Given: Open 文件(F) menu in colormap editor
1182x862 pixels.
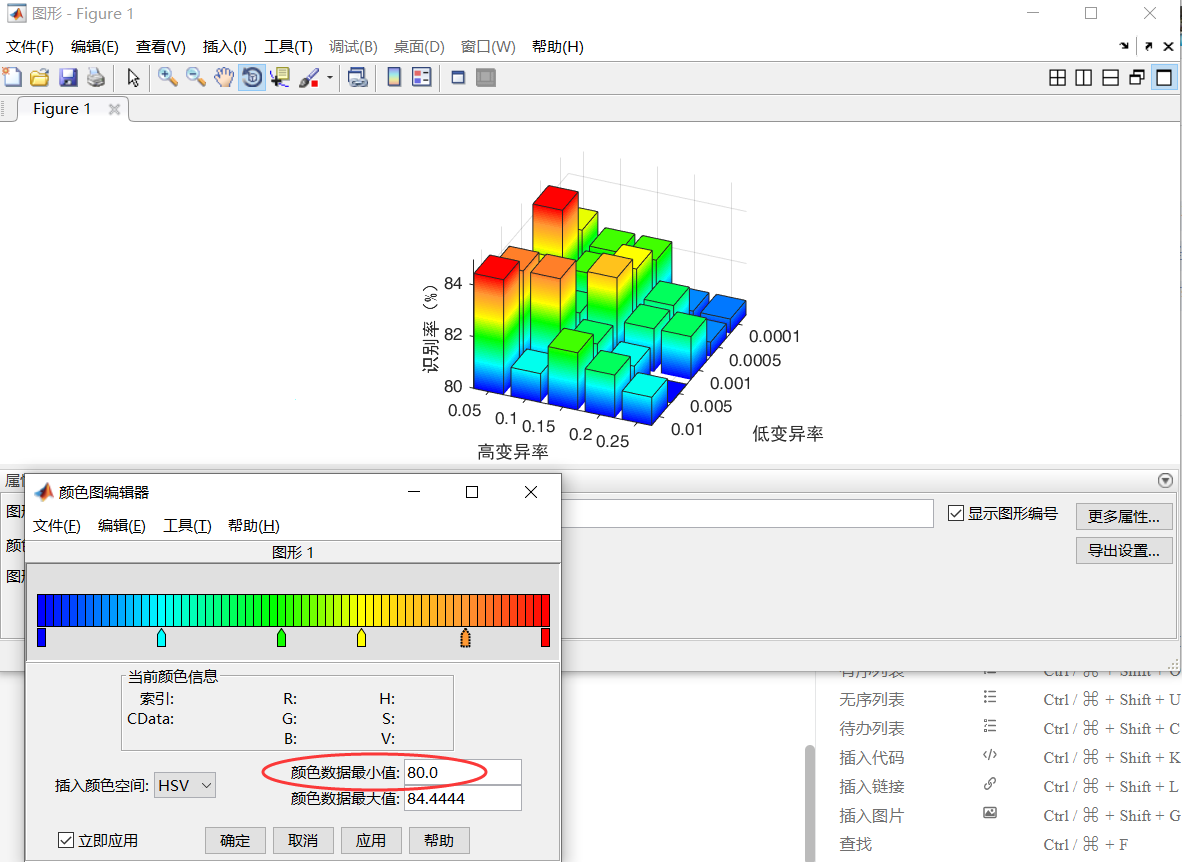Looking at the screenshot, I should click(57, 526).
